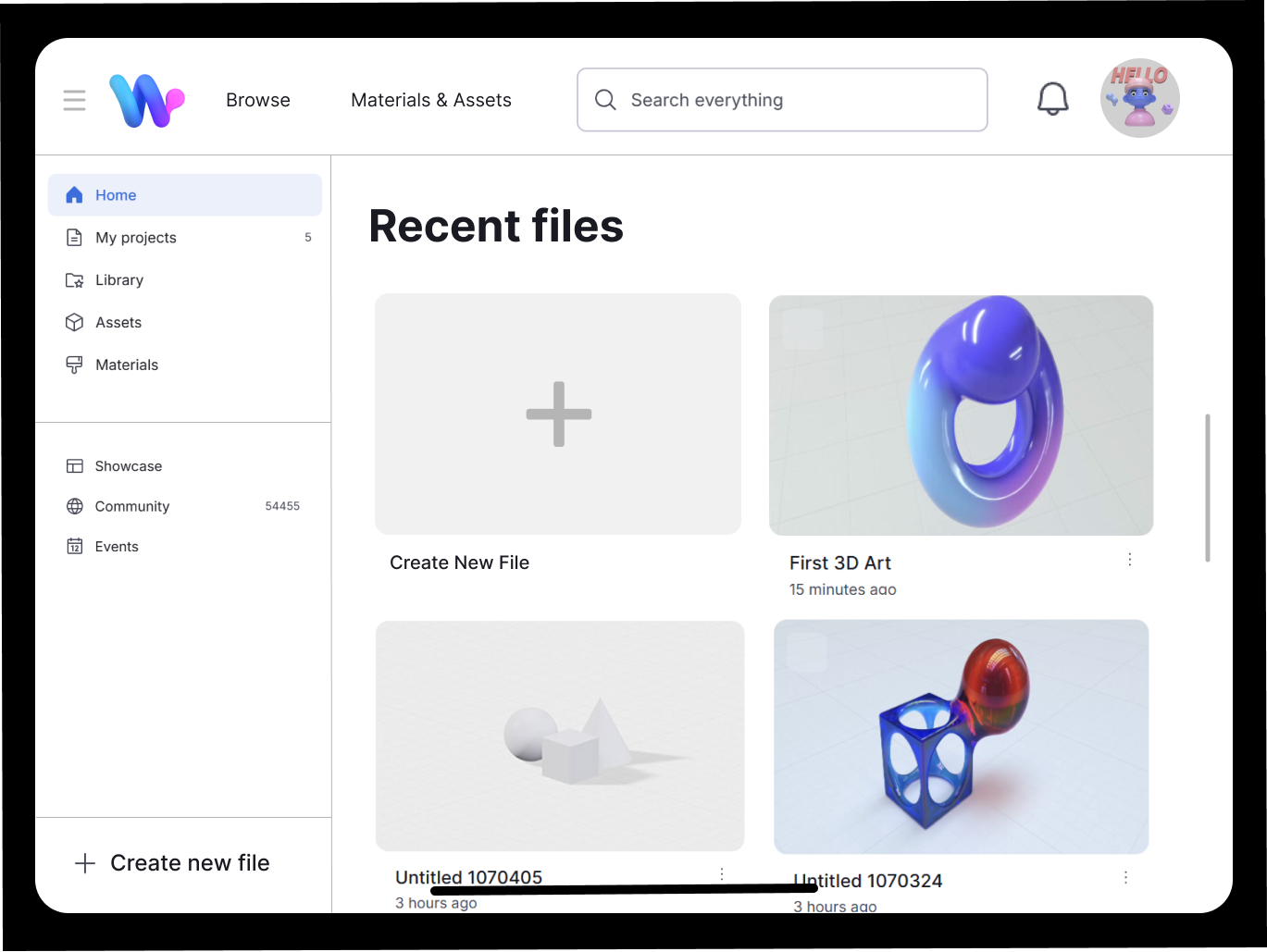
Task: Open Materials & Assets in top navigation
Action: (x=431, y=100)
